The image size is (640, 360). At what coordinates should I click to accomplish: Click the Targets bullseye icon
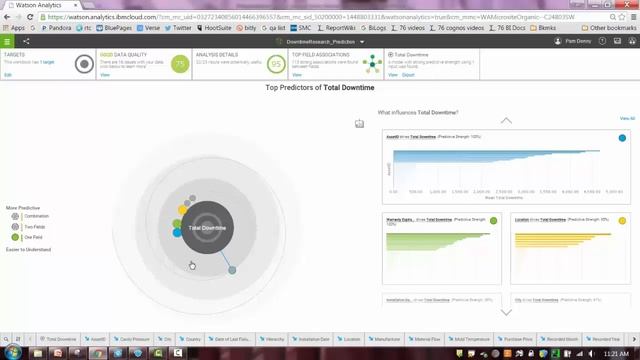pos(84,64)
